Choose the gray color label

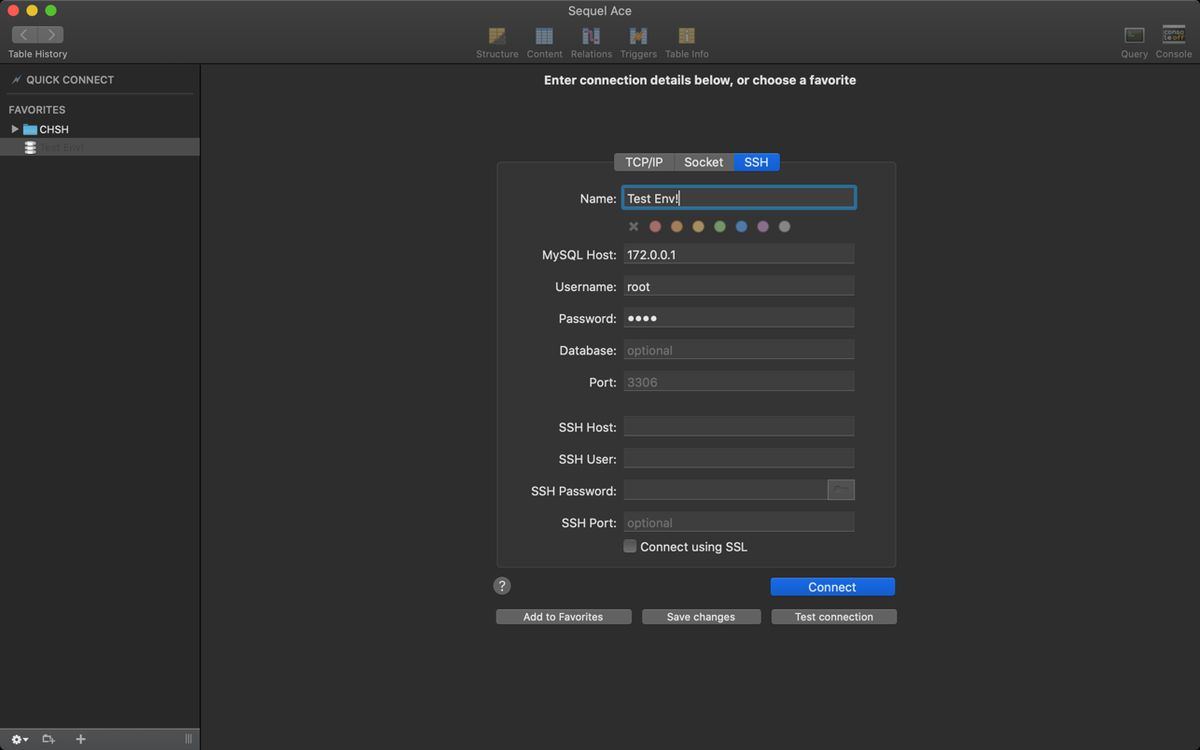tap(784, 227)
